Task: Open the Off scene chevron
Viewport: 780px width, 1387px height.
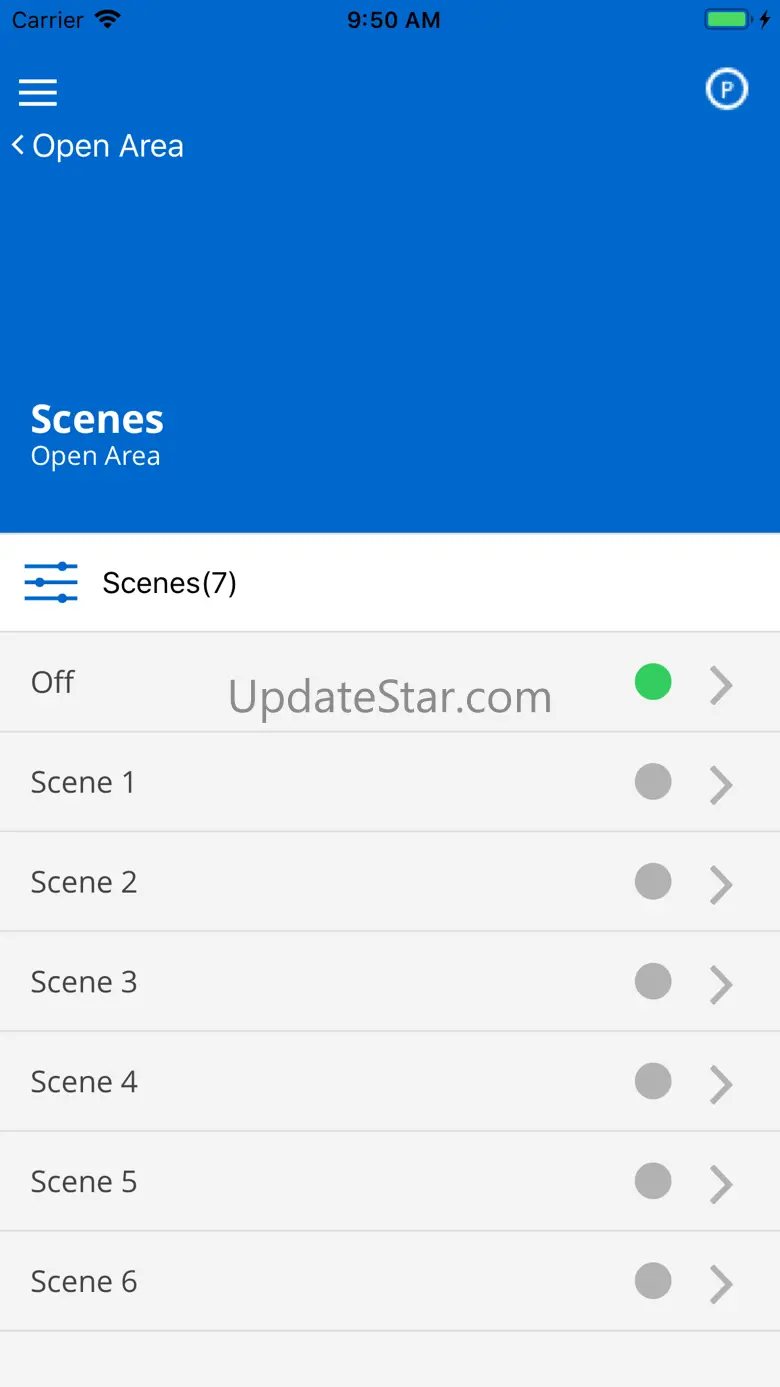Action: click(x=721, y=685)
